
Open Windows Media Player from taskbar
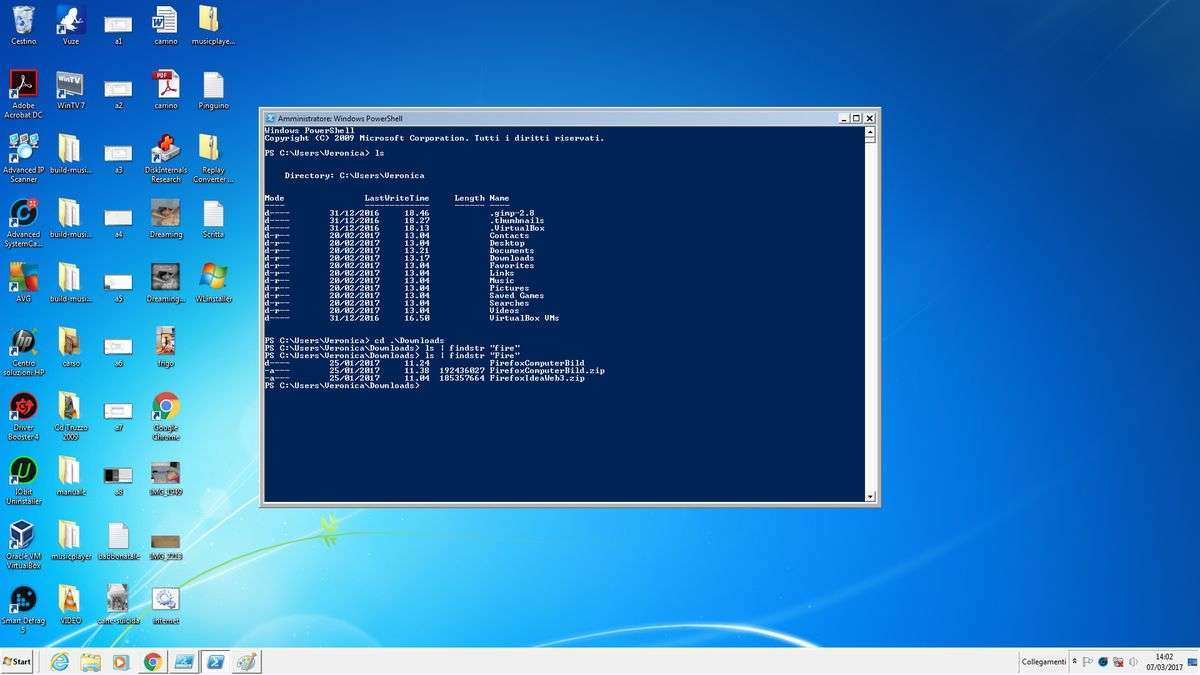click(121, 662)
